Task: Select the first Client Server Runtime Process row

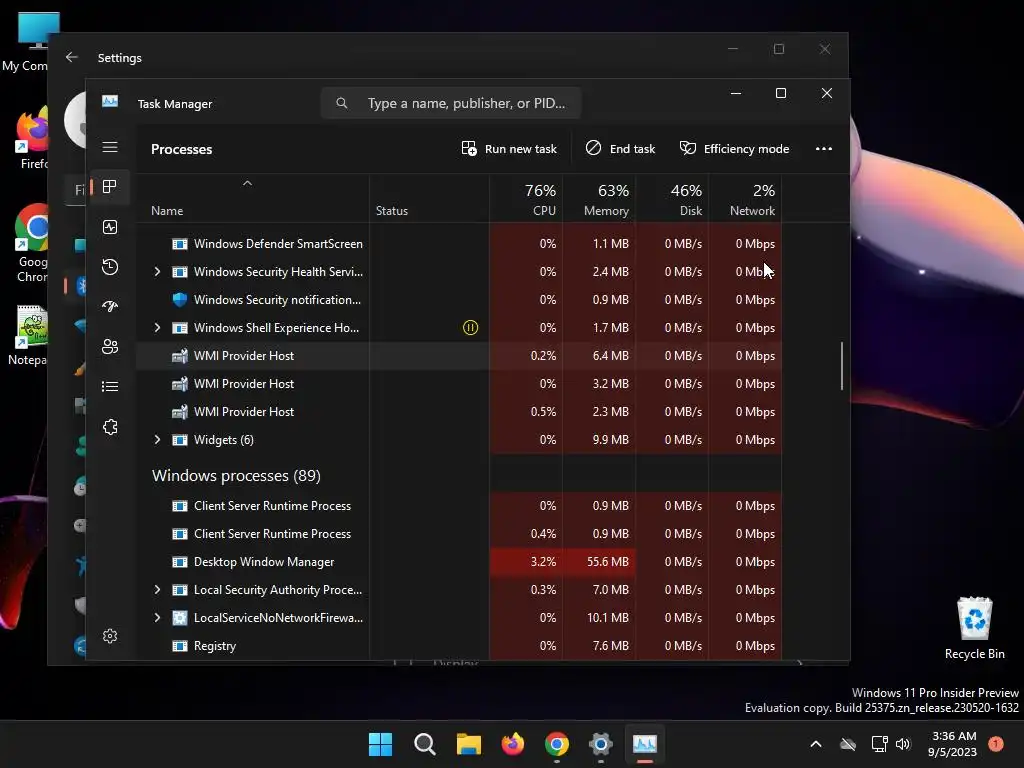Action: pos(458,505)
